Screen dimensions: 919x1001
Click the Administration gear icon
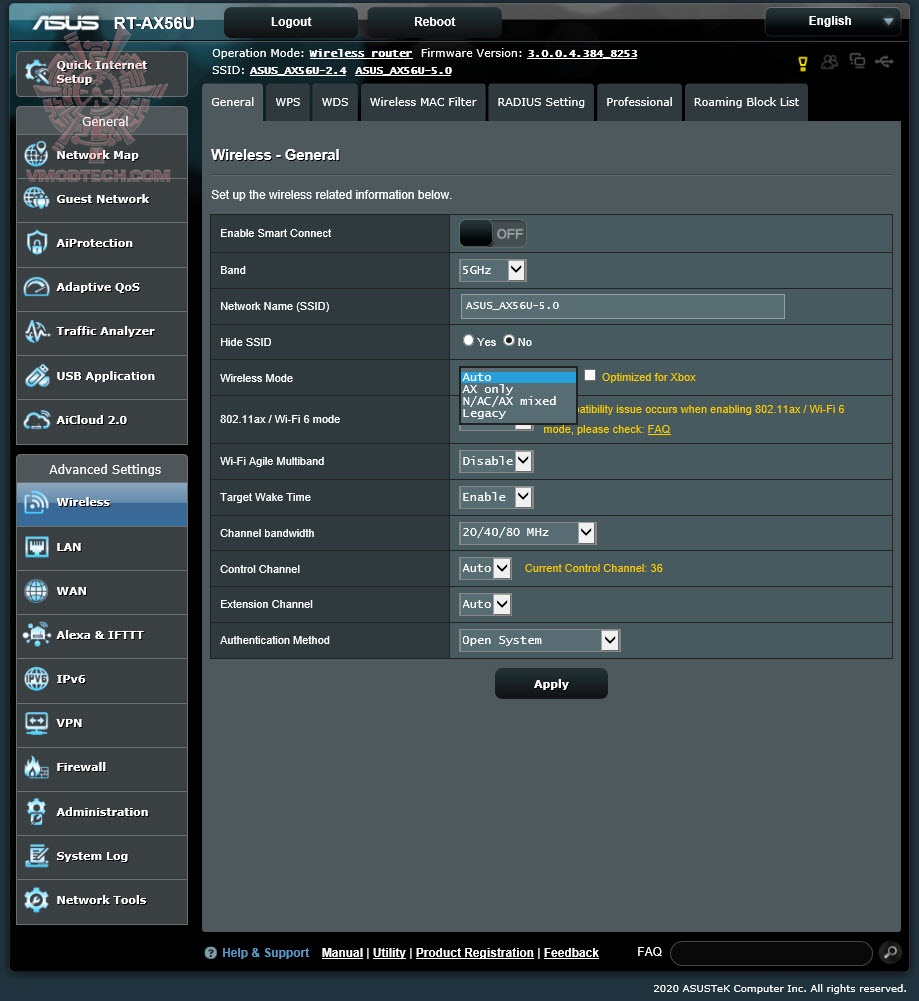point(36,811)
